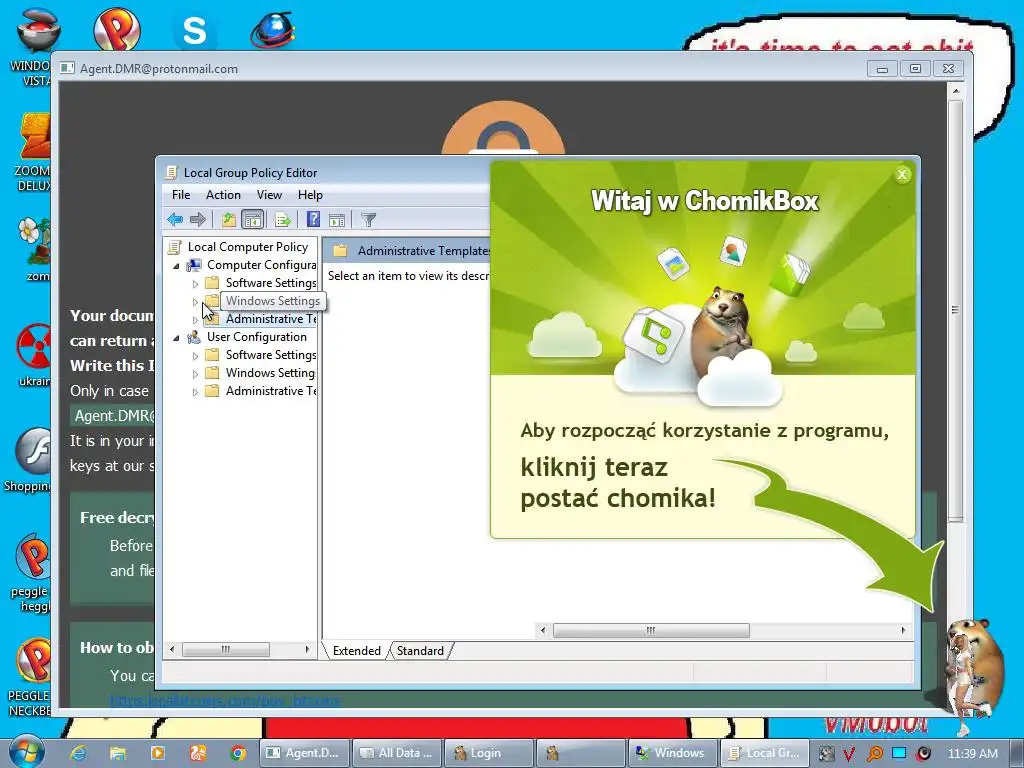The image size is (1024, 768).
Task: Maximize the Agent.DMR@protonmail.com window
Action: click(916, 69)
